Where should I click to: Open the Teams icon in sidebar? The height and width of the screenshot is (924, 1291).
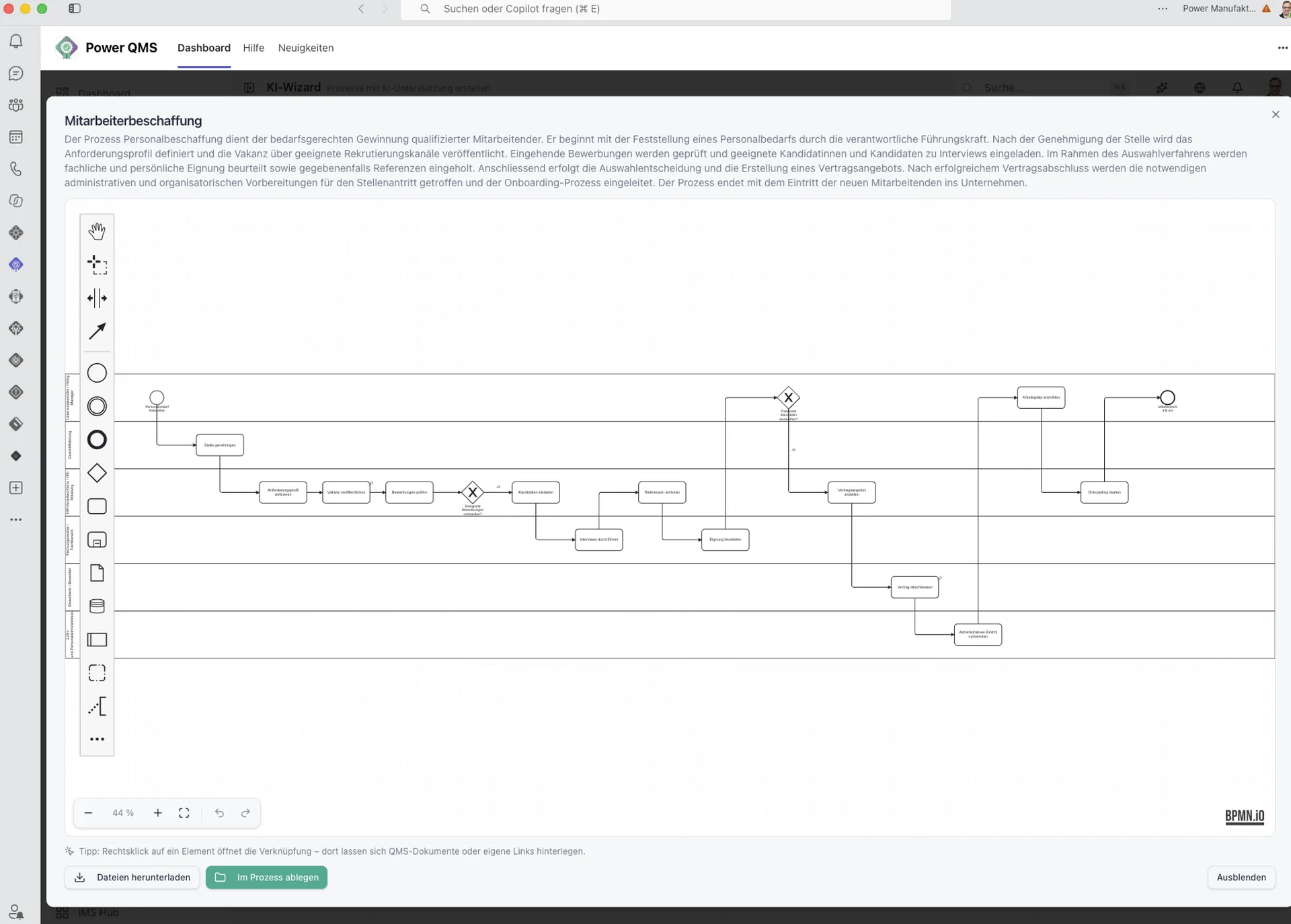coord(16,105)
